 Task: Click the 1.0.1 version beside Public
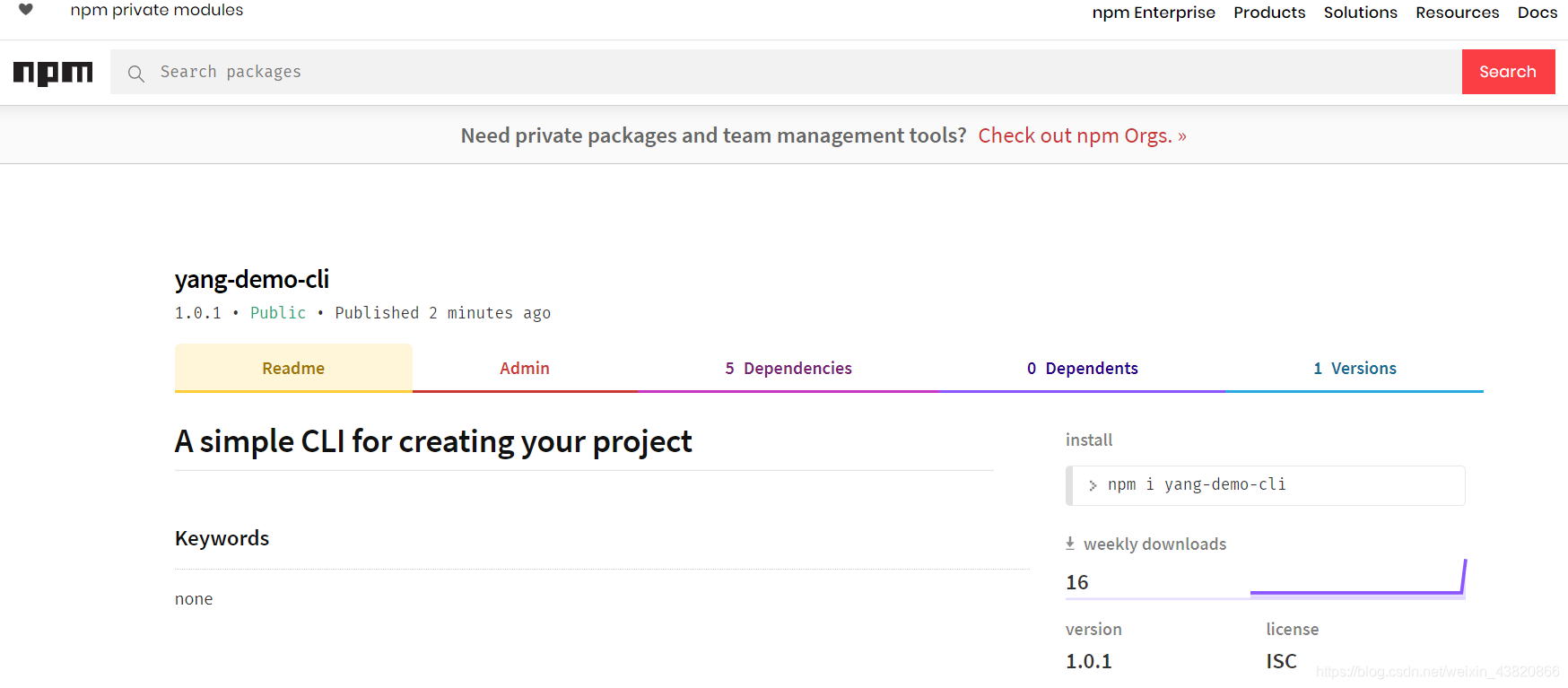pos(198,313)
